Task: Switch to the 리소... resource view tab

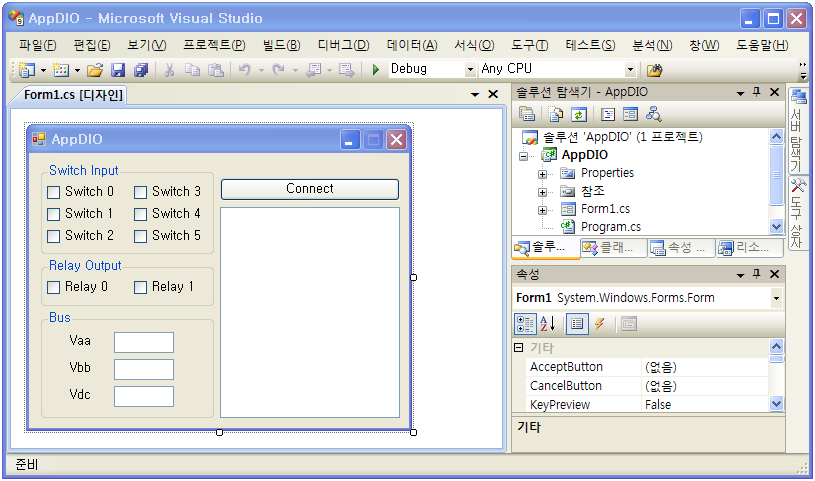Action: [749, 248]
